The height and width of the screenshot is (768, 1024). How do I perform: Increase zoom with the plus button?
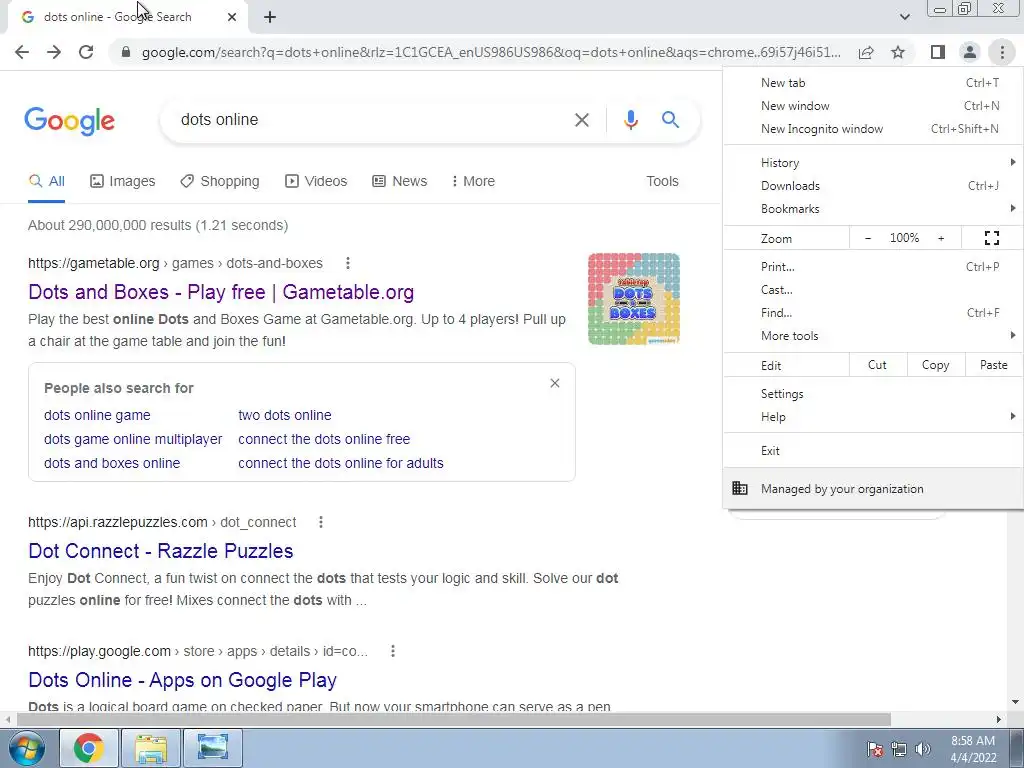(941, 238)
